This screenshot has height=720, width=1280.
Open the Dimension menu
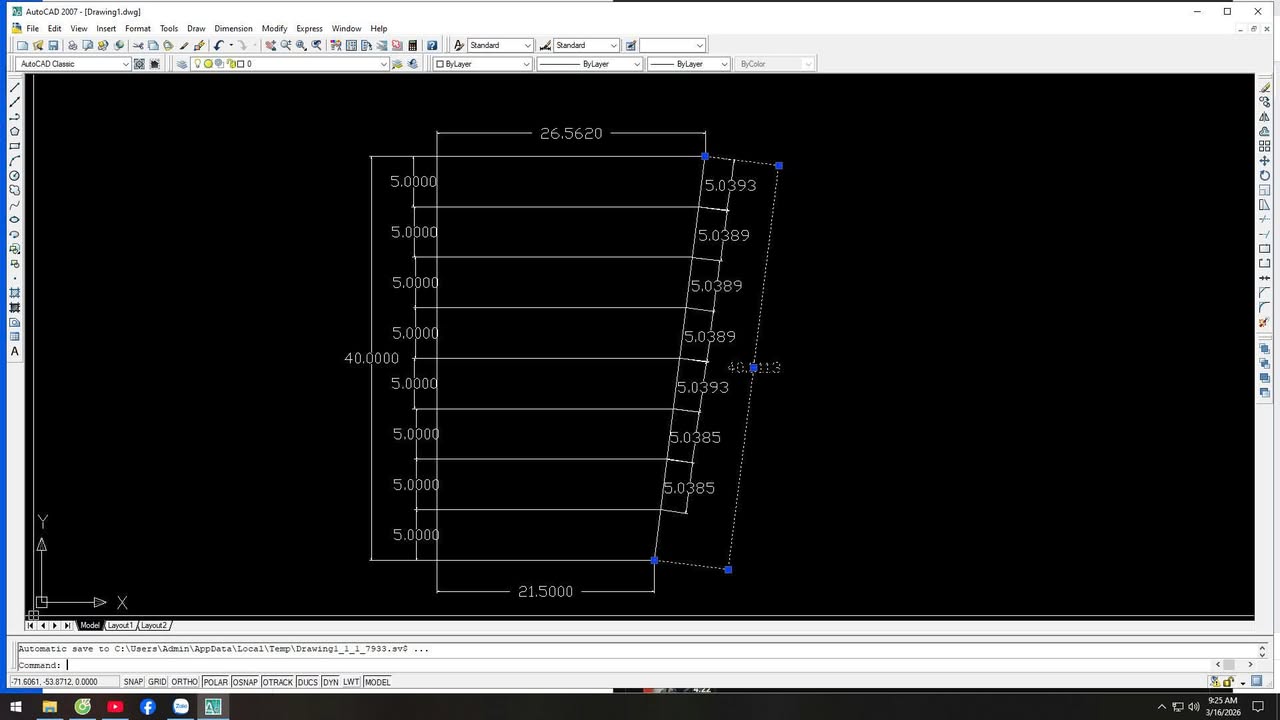(233, 29)
